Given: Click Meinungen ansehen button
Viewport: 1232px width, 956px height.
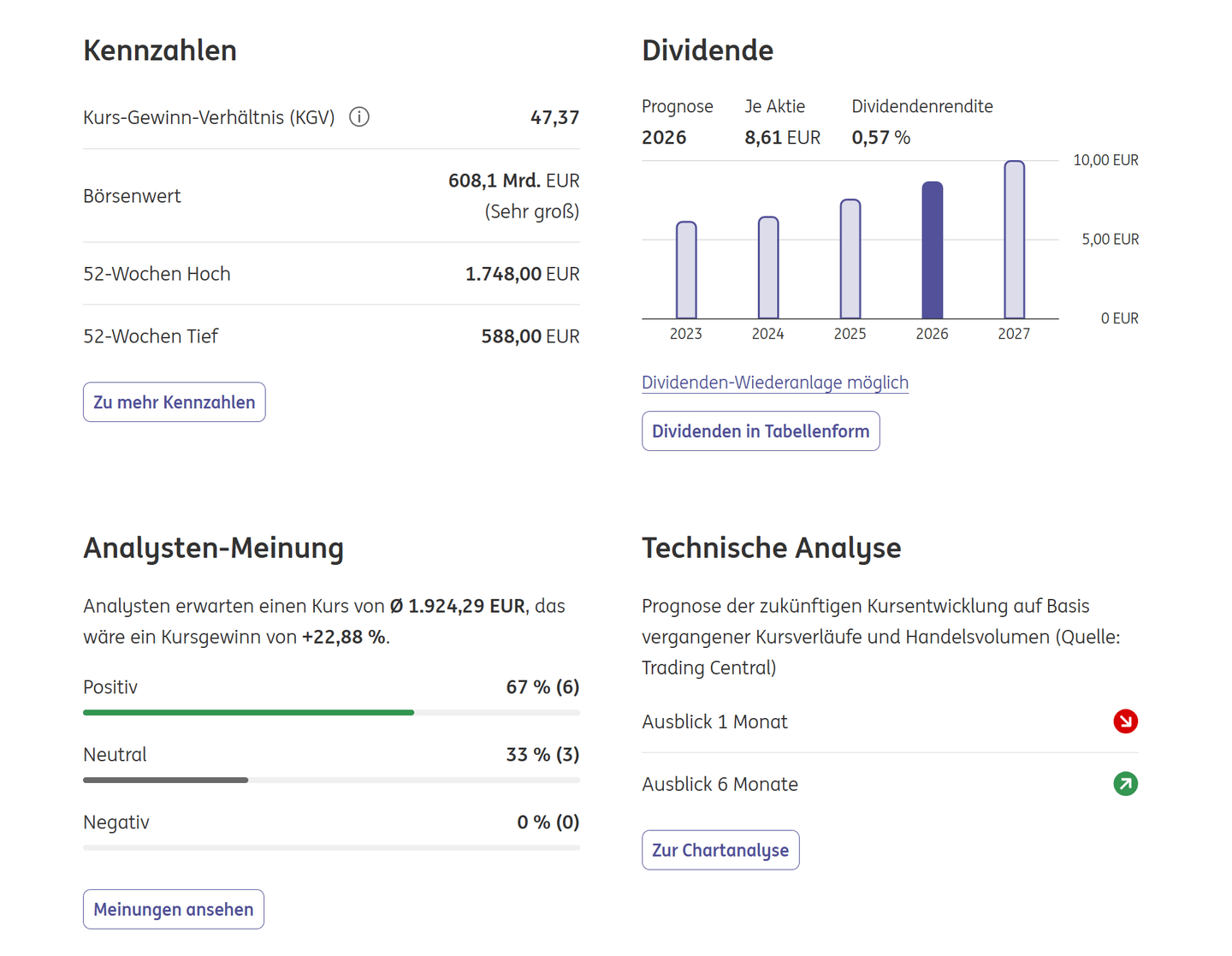Looking at the screenshot, I should pos(174,909).
